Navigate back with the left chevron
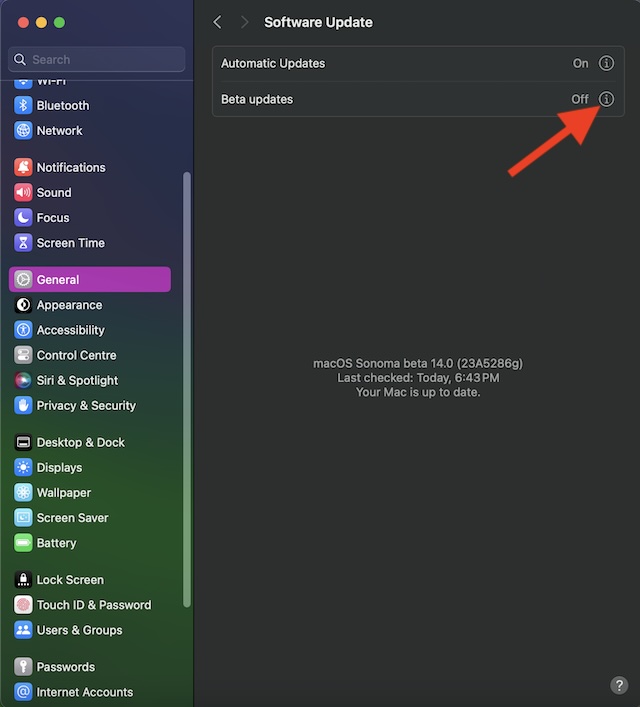 pyautogui.click(x=218, y=22)
